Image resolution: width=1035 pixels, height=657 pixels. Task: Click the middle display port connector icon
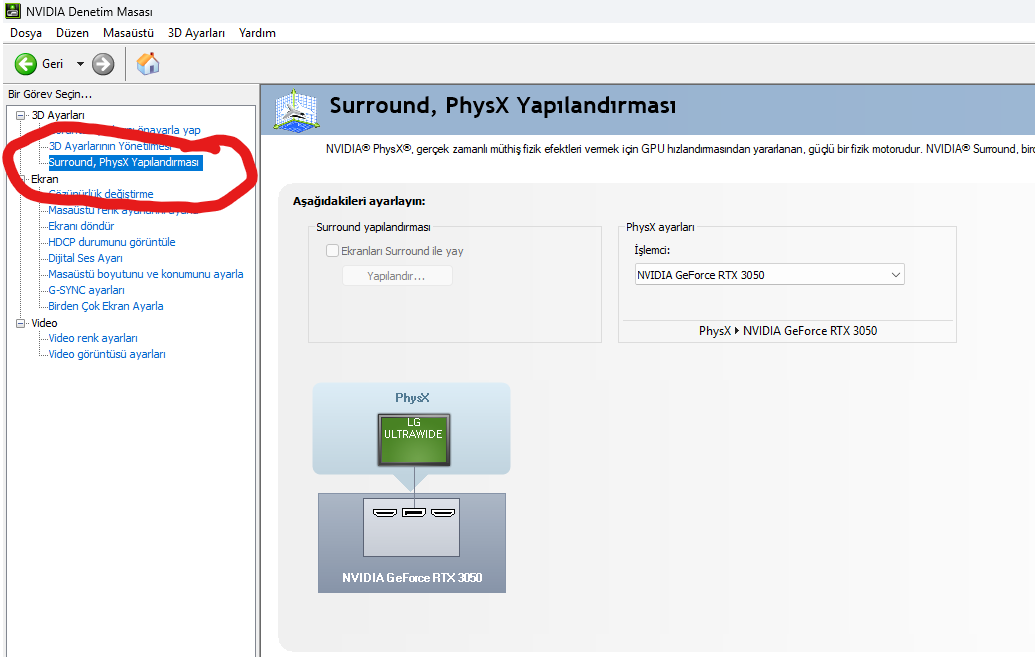(x=414, y=512)
